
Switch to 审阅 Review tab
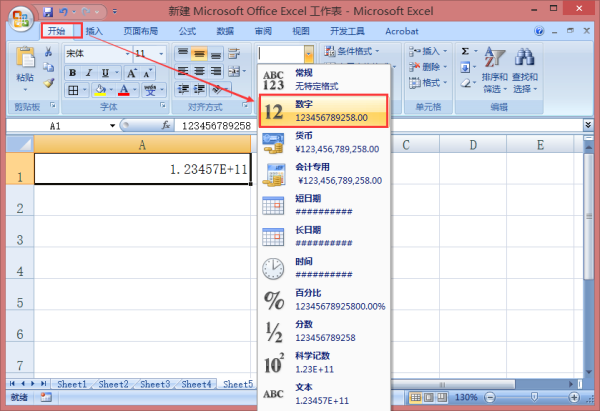pos(263,31)
